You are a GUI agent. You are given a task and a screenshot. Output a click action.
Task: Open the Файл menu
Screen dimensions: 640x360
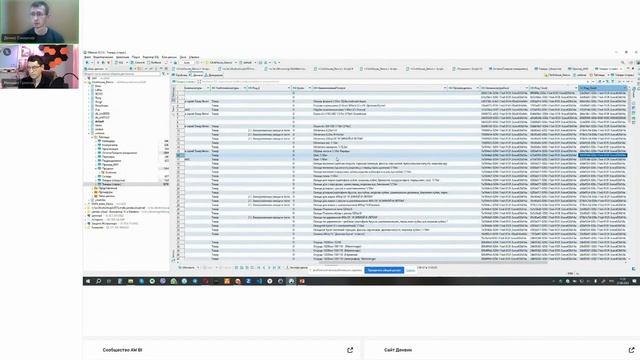tap(87, 57)
